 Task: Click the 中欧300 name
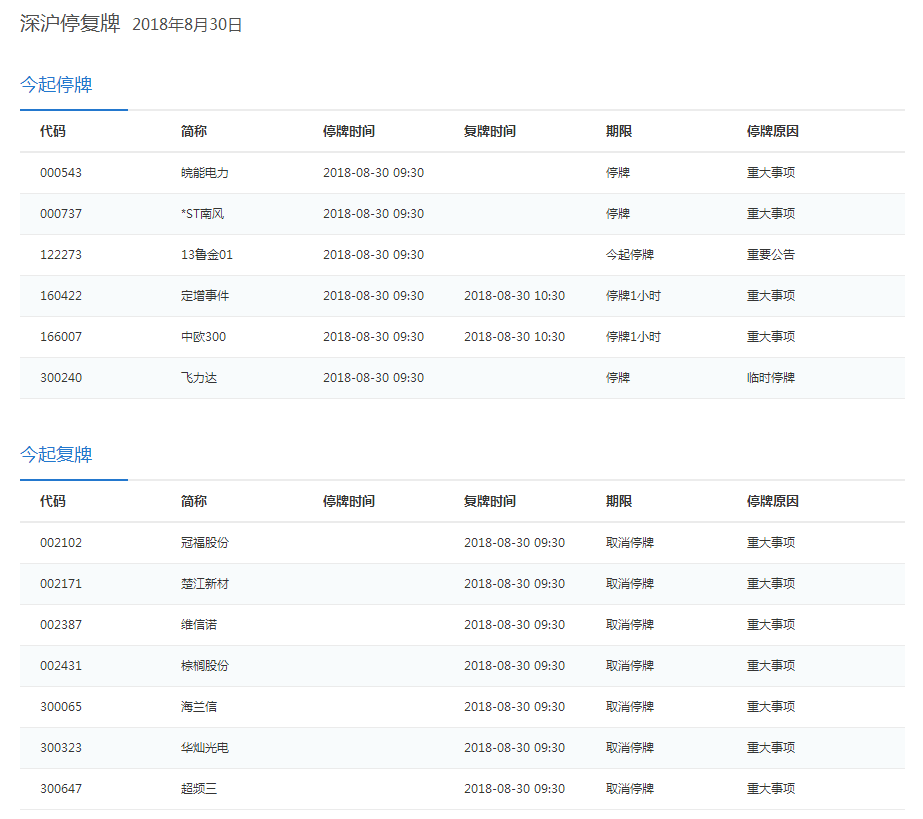(203, 337)
